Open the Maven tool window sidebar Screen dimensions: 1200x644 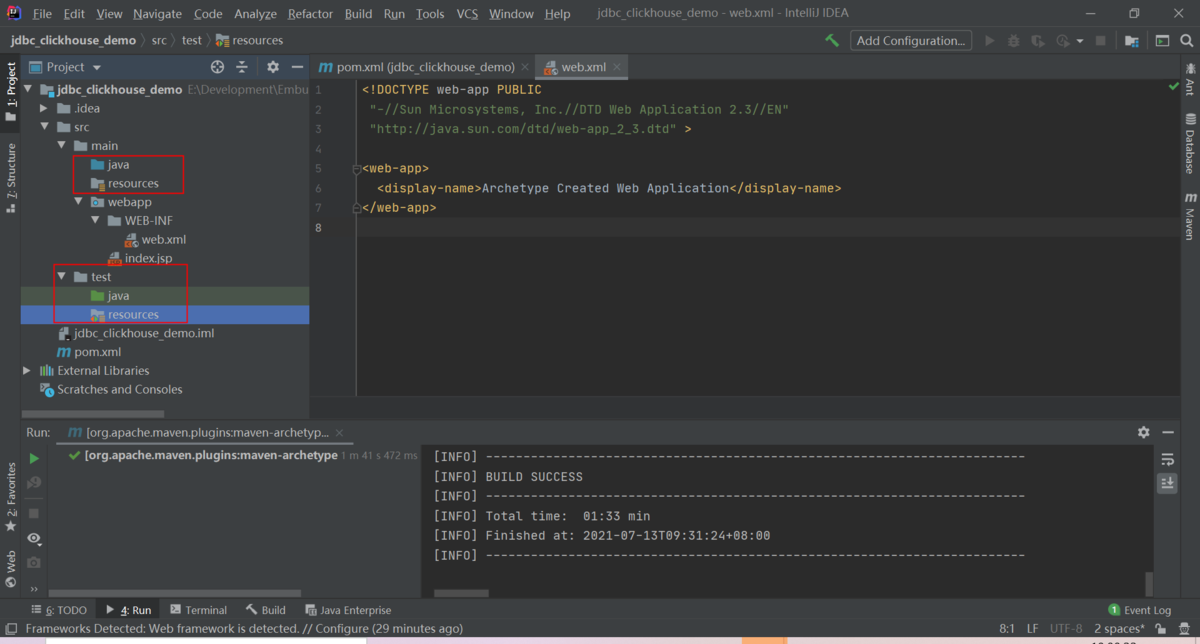pos(1190,217)
